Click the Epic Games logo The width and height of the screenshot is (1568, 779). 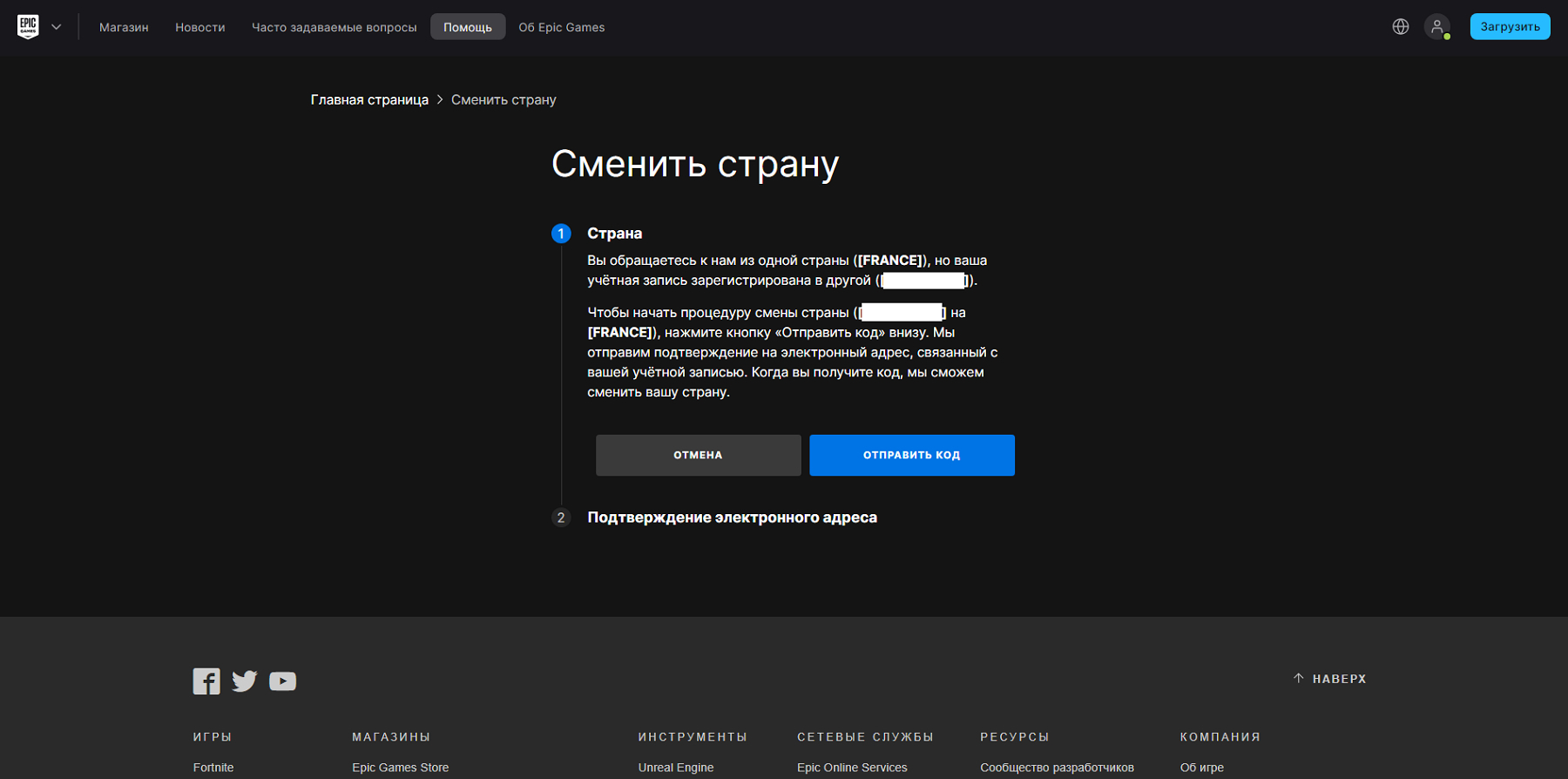tap(28, 27)
